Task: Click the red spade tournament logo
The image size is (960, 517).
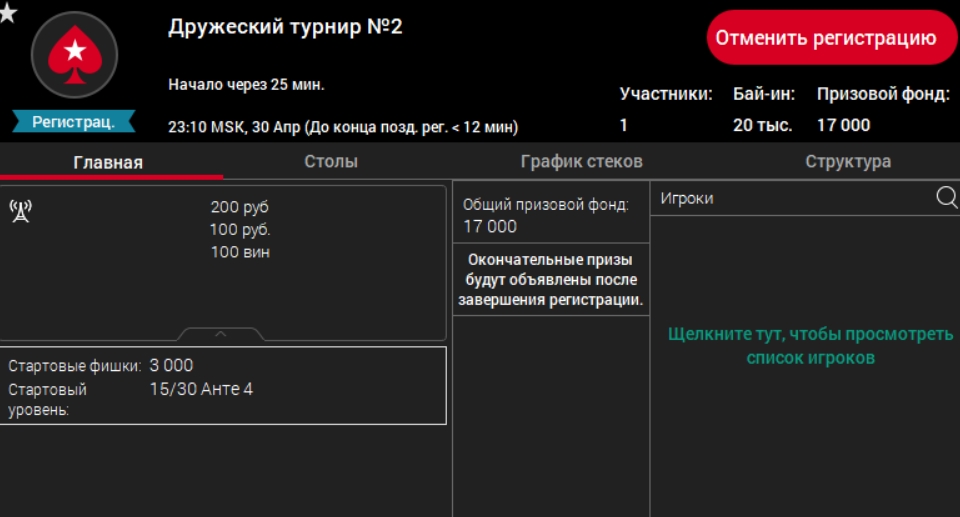Action: pos(74,54)
